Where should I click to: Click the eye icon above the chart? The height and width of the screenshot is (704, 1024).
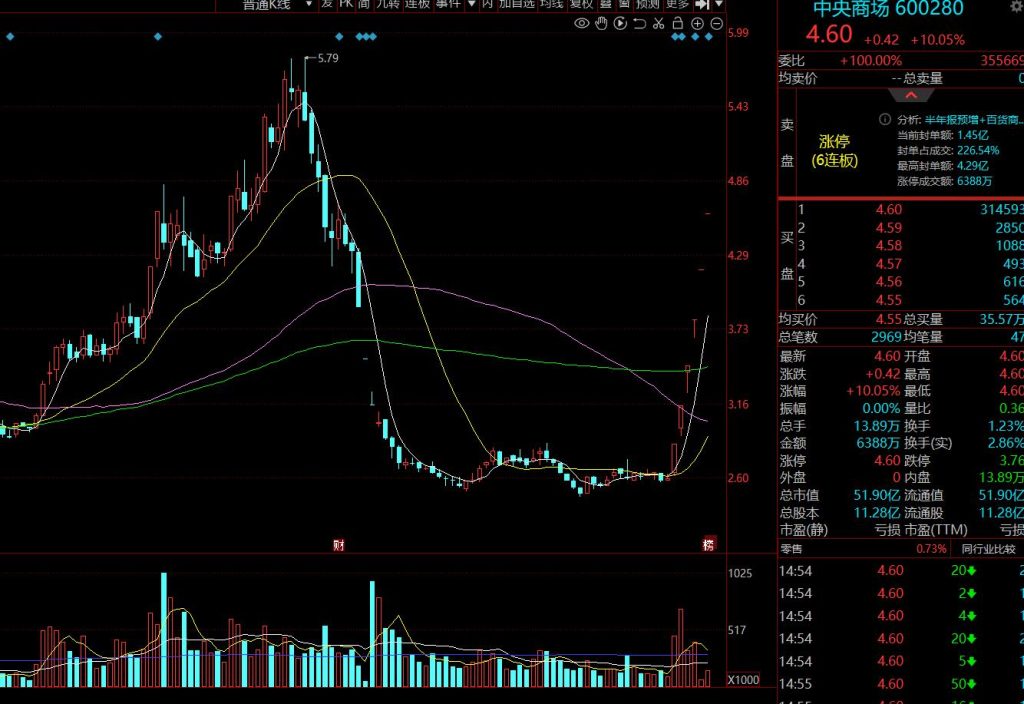pyautogui.click(x=582, y=23)
